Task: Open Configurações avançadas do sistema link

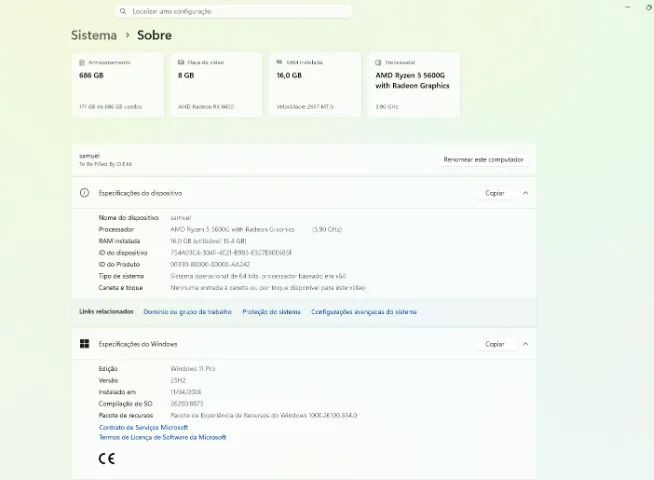Action: [364, 312]
